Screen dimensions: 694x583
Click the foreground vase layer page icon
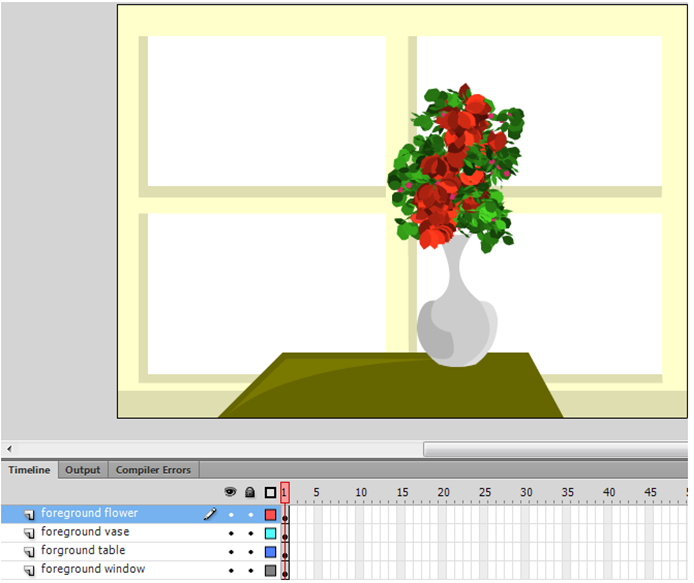29,533
